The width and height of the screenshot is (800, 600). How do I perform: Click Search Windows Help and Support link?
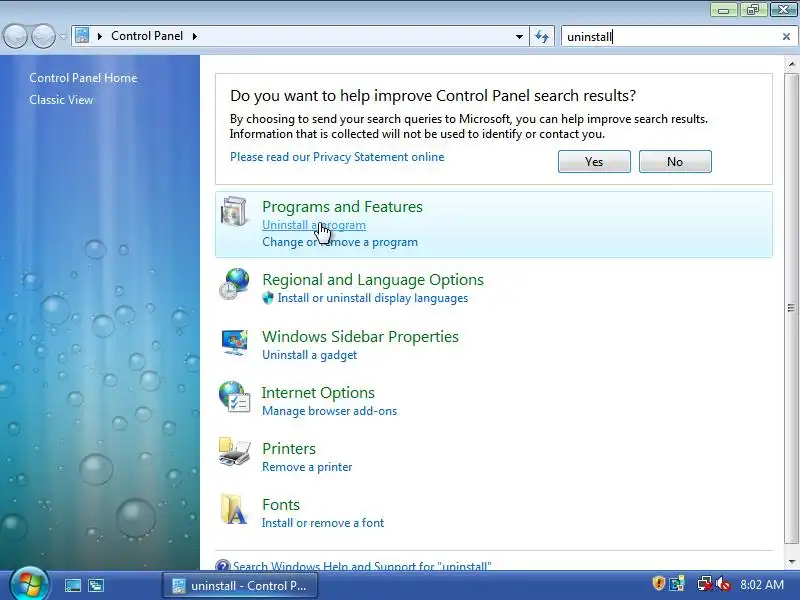[x=362, y=566]
